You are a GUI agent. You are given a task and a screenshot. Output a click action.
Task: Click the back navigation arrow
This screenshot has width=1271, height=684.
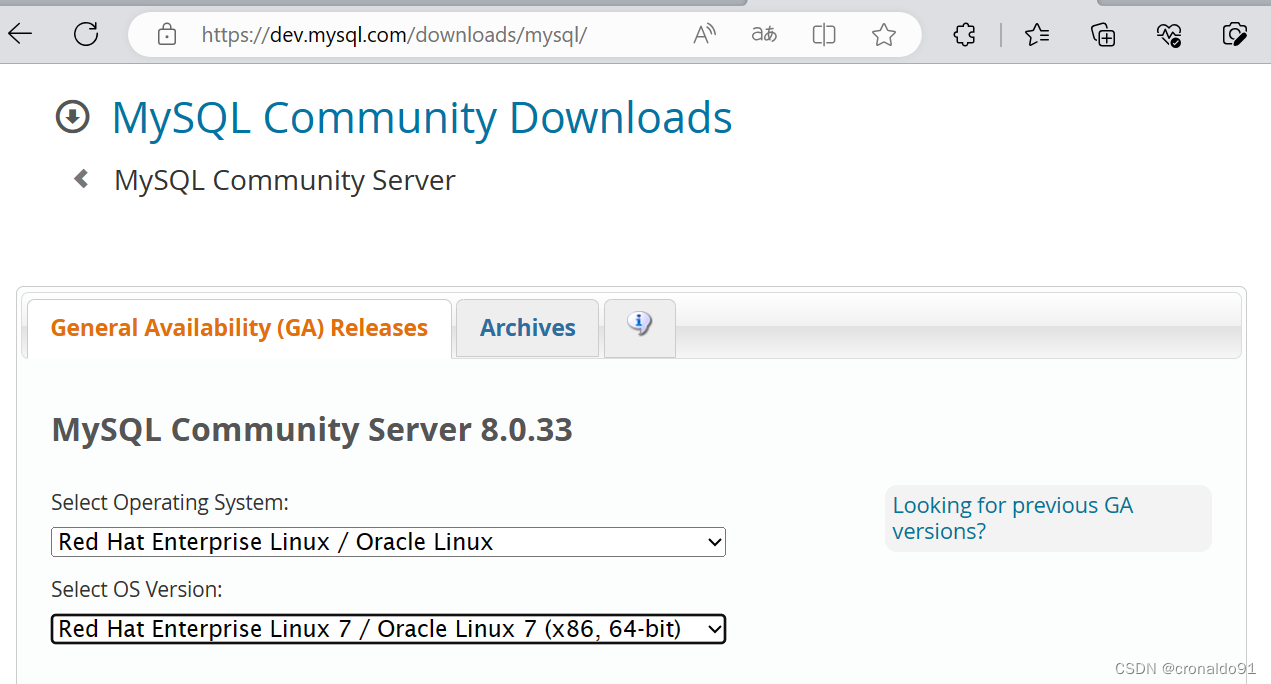click(x=20, y=33)
